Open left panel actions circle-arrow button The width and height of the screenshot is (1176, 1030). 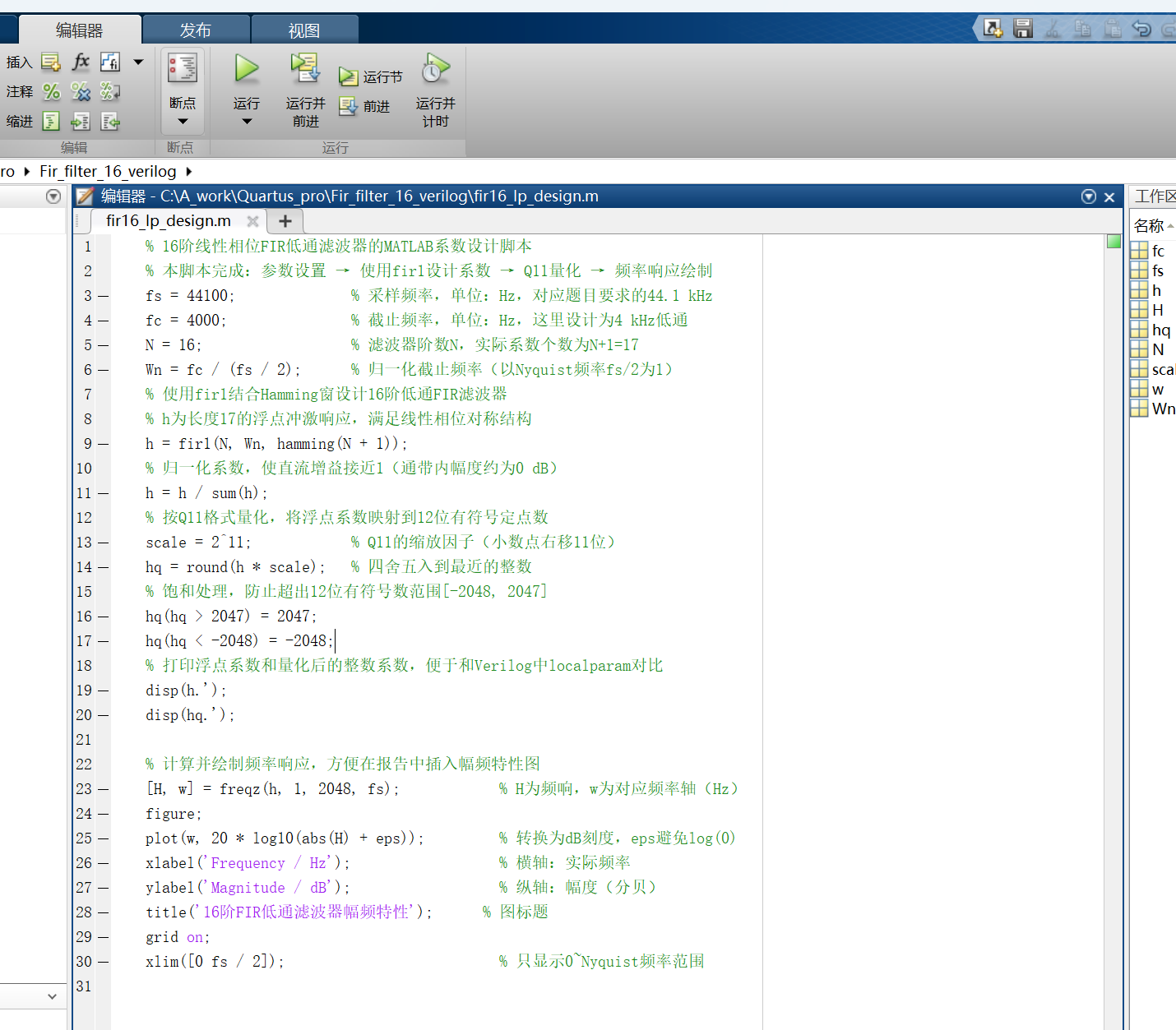point(53,196)
